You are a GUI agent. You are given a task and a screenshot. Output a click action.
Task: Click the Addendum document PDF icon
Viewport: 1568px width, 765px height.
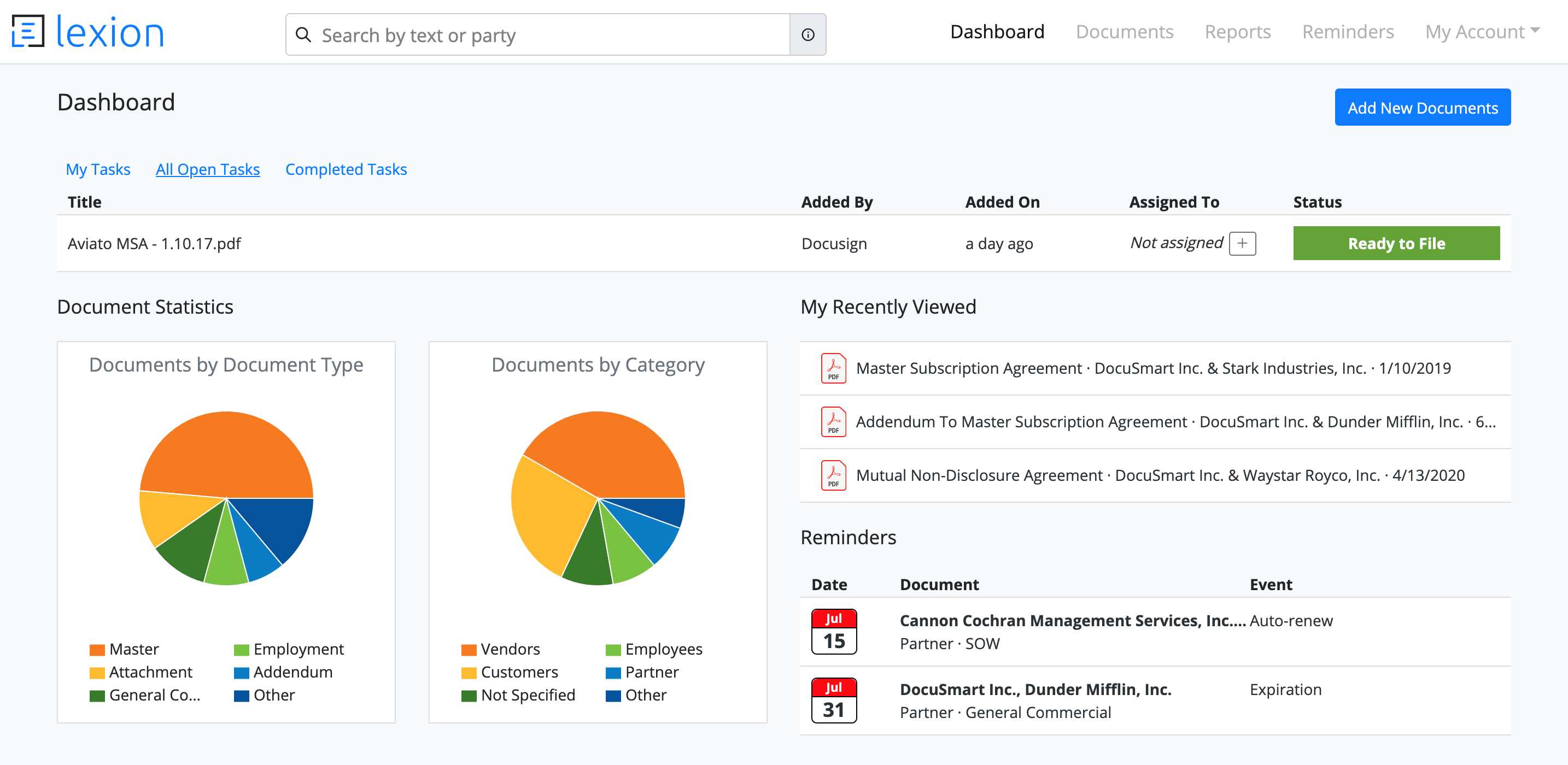pyautogui.click(x=833, y=422)
